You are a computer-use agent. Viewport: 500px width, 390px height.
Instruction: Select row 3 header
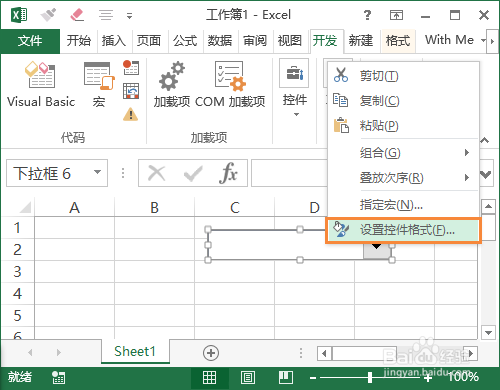coord(18,272)
